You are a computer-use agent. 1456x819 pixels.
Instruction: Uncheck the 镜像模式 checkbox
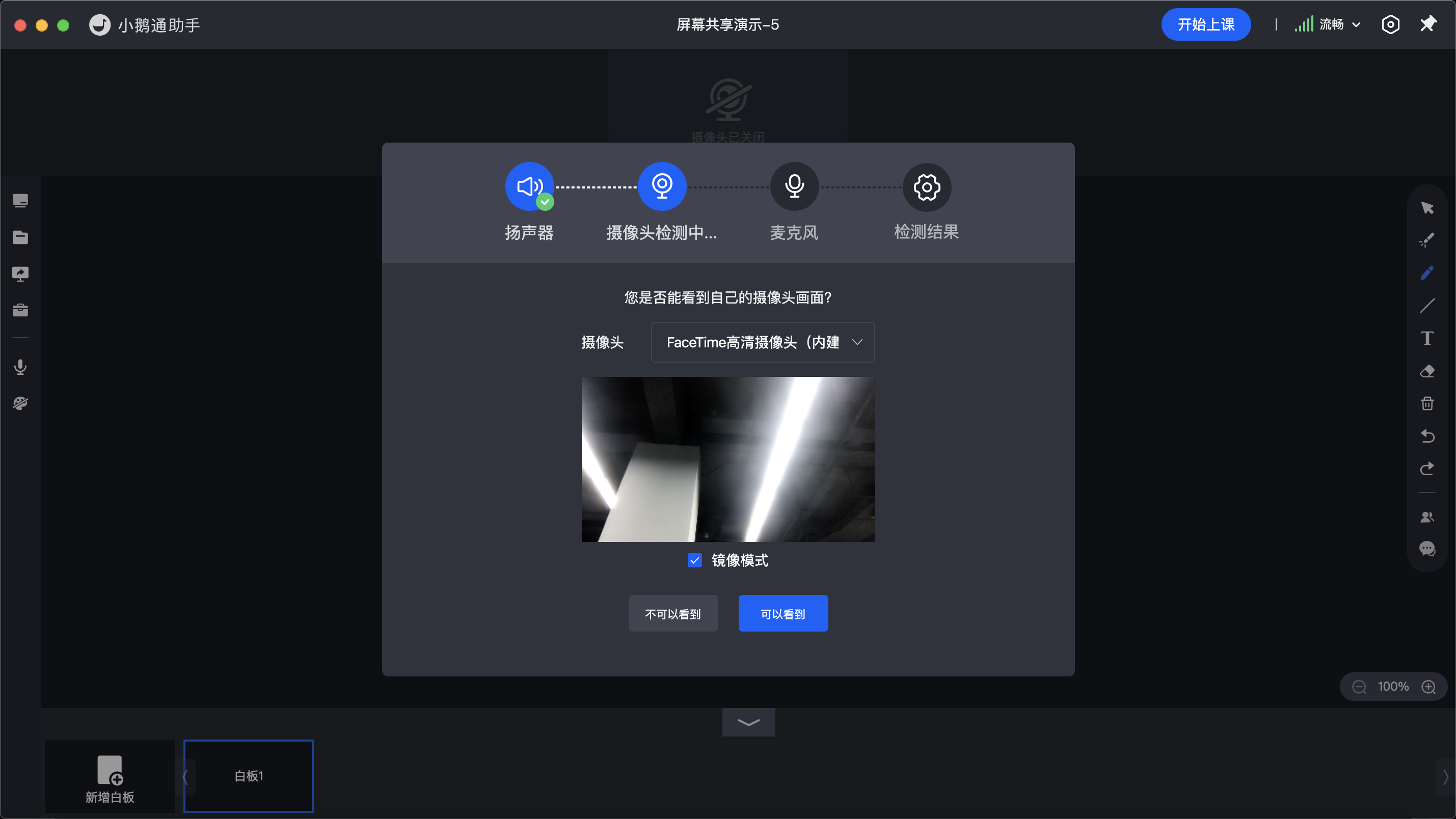click(x=695, y=560)
